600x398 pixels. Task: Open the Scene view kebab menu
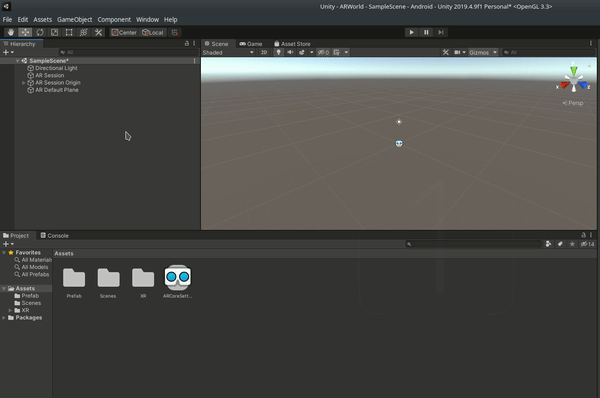(590, 44)
